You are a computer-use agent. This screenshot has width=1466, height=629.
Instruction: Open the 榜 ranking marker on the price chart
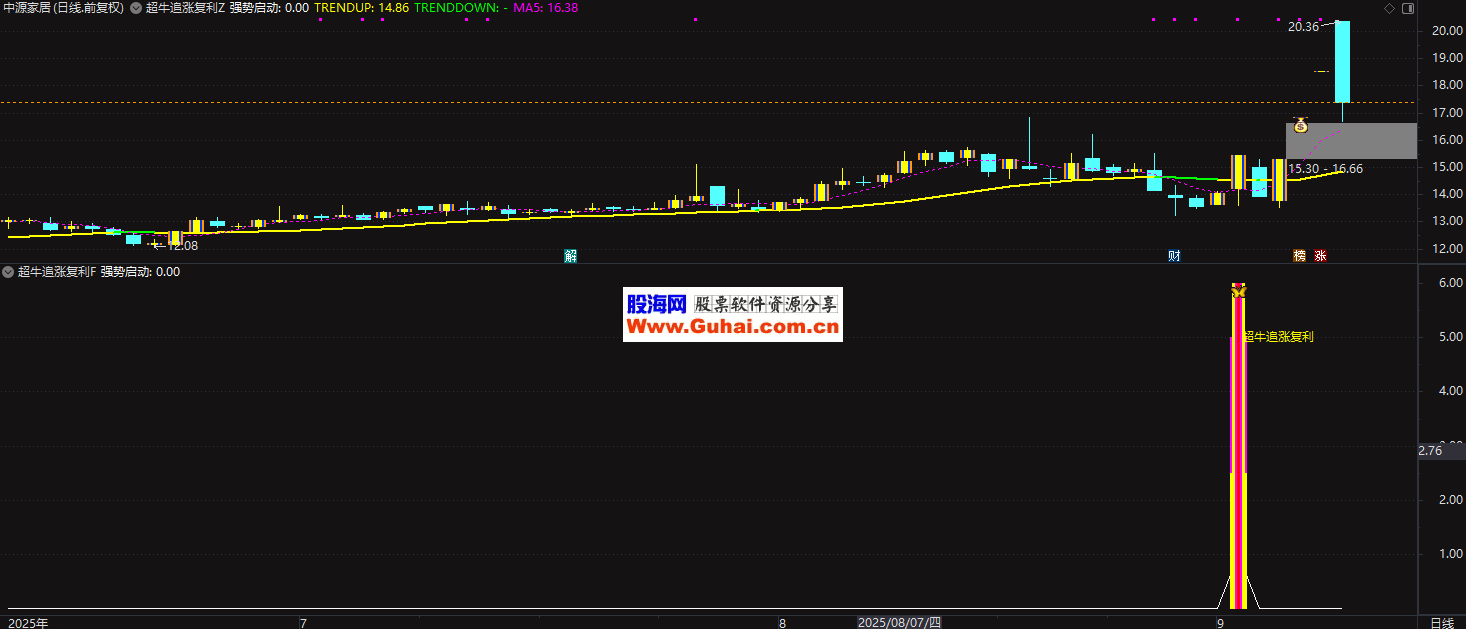coord(1299,255)
